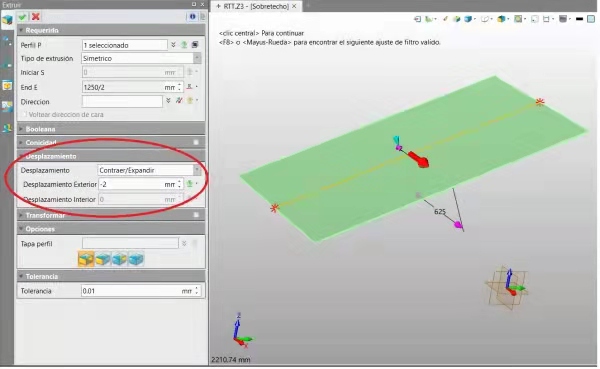Cancel extrusion with red X icon
The image size is (600, 369).
[36, 17]
